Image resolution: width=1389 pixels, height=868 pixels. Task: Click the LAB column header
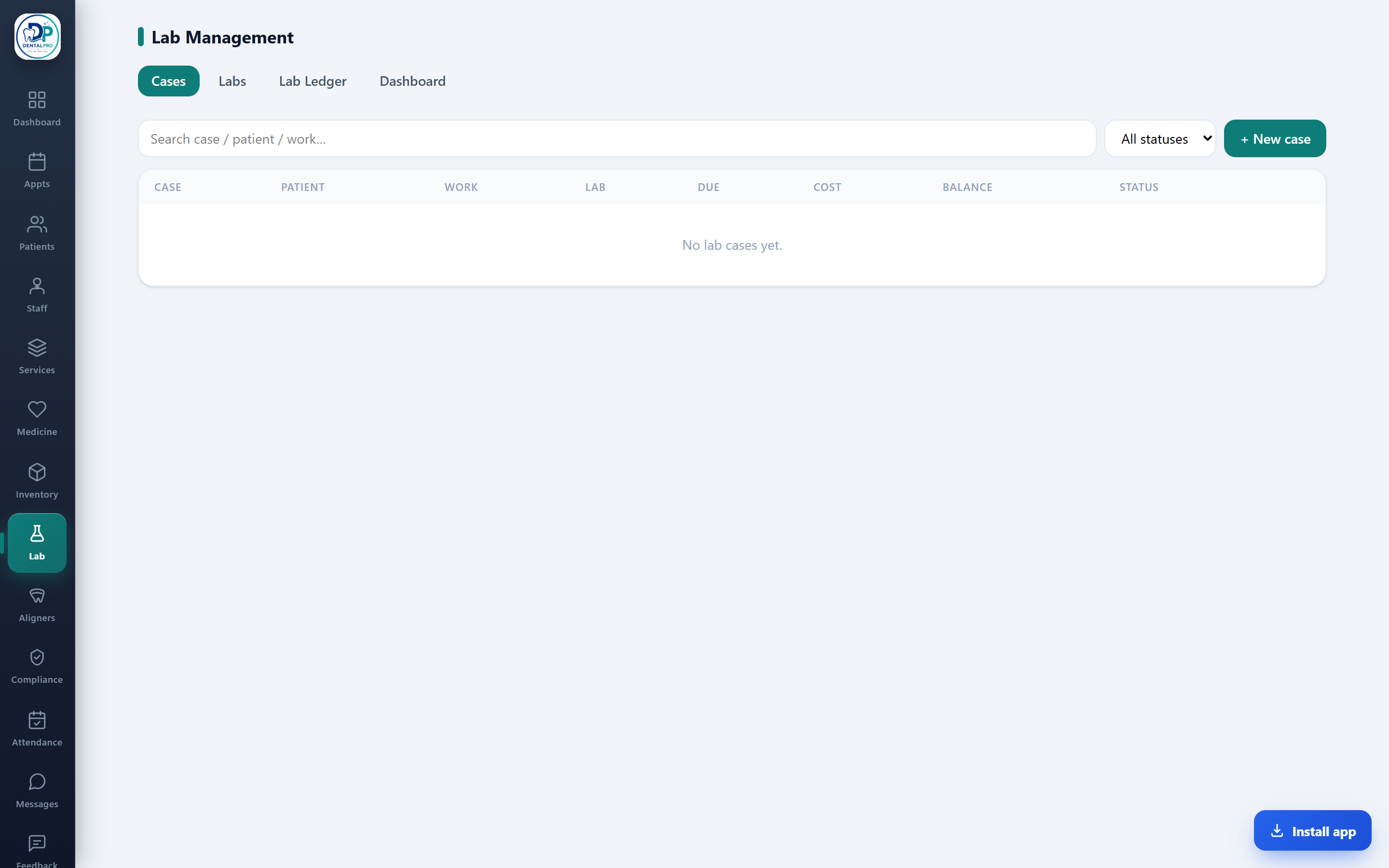coord(595,187)
